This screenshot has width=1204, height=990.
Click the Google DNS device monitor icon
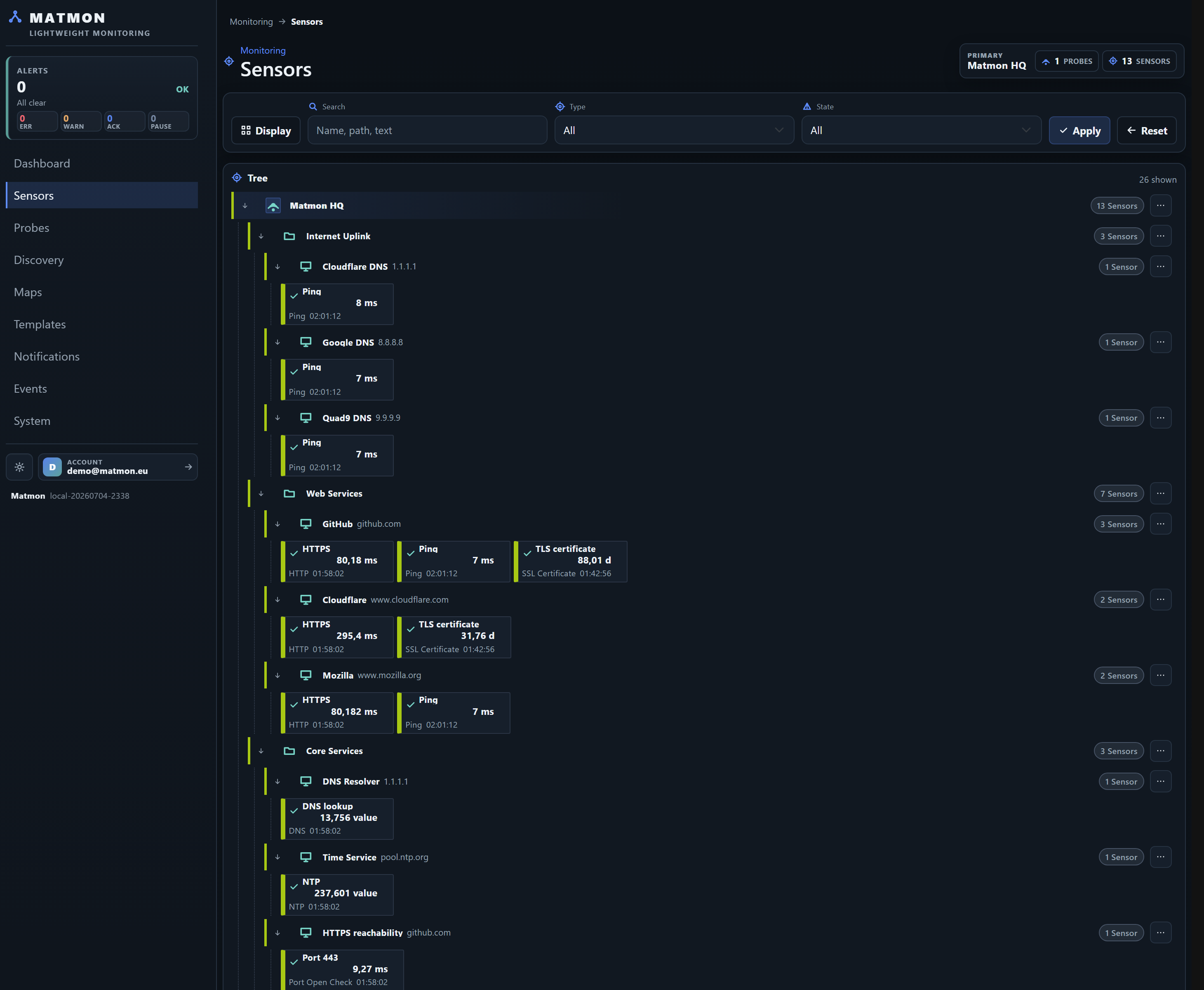[x=306, y=342]
